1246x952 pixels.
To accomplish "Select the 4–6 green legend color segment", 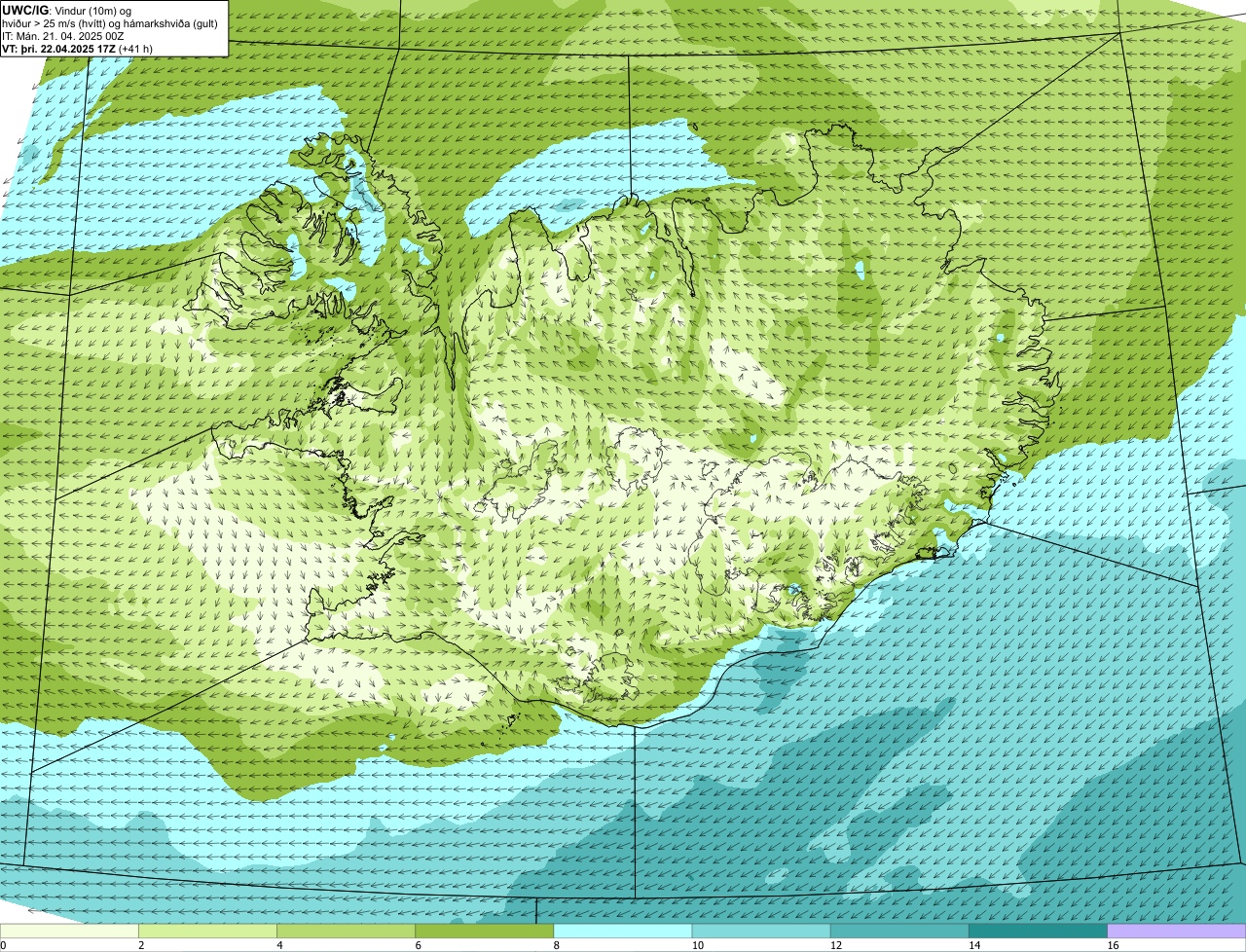I will tap(346, 931).
